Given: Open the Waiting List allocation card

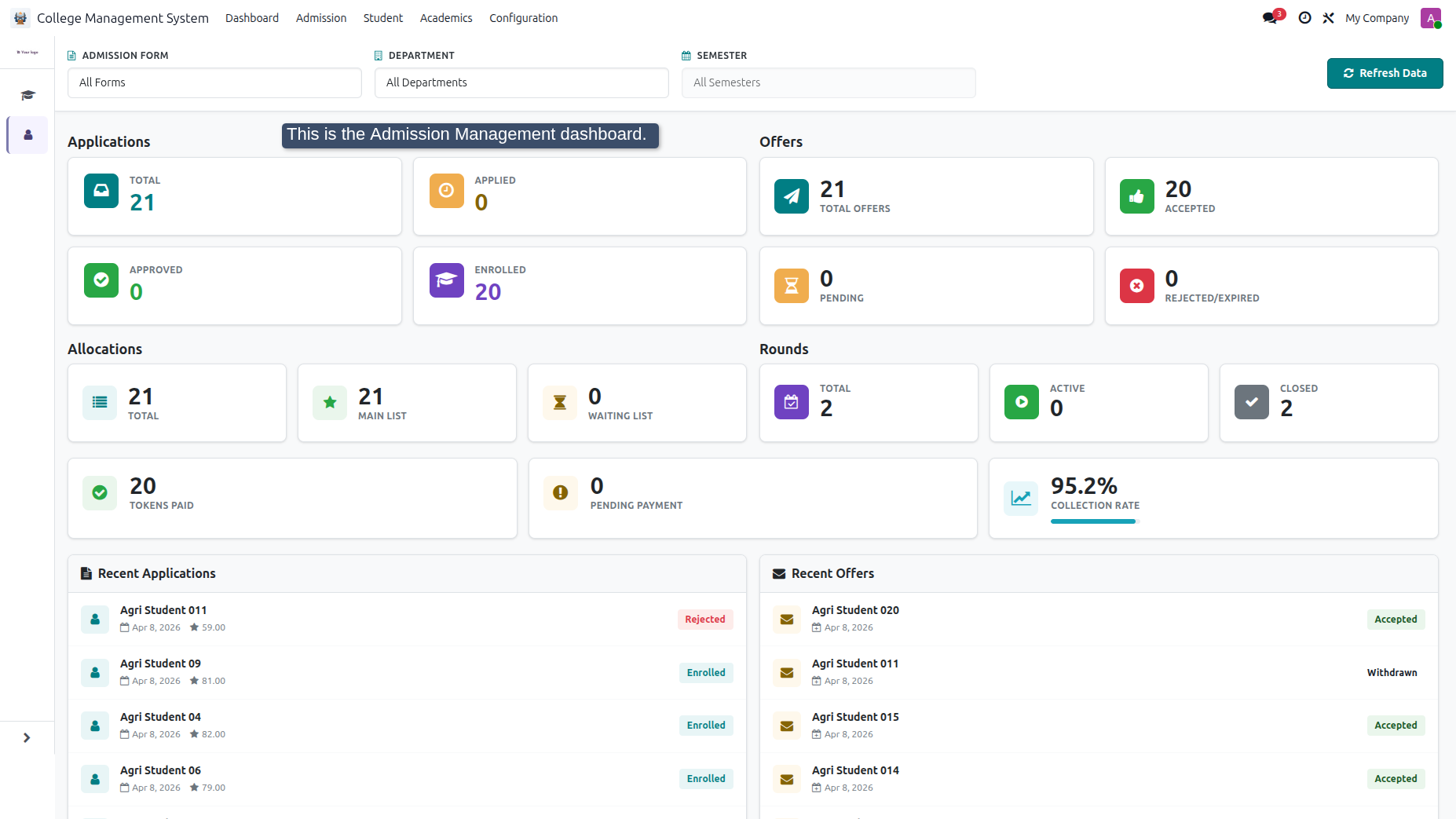Looking at the screenshot, I should (x=637, y=403).
